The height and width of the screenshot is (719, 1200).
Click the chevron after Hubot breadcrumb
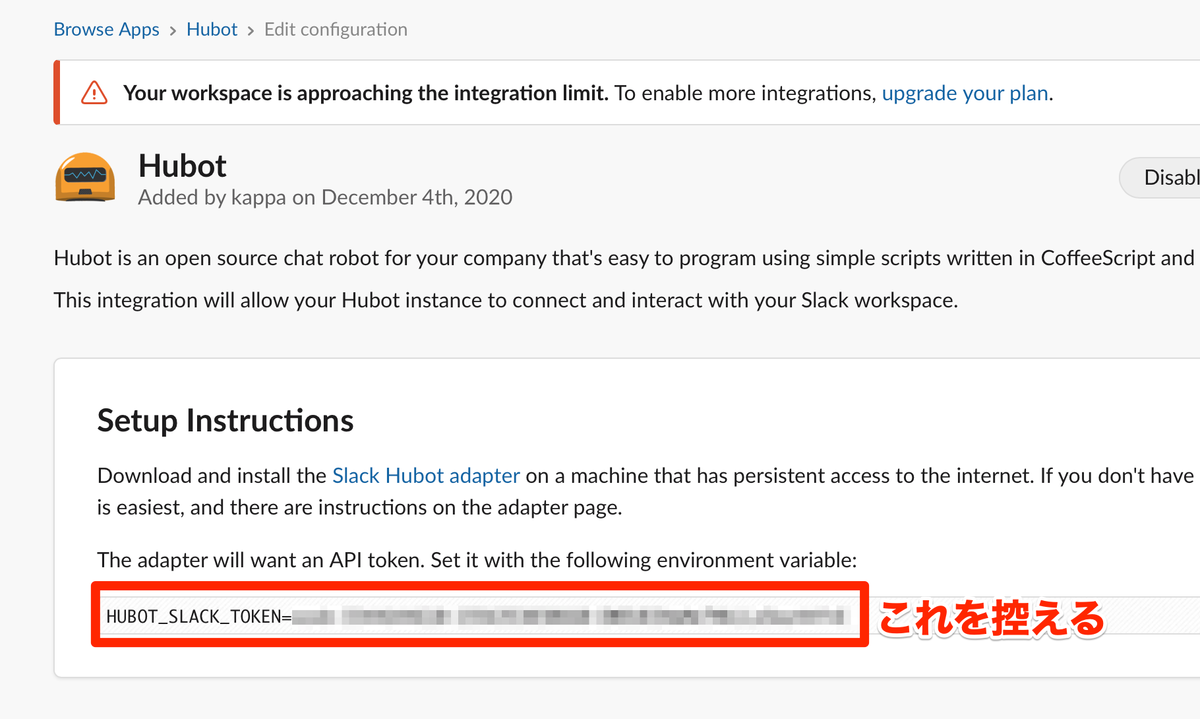click(x=251, y=30)
